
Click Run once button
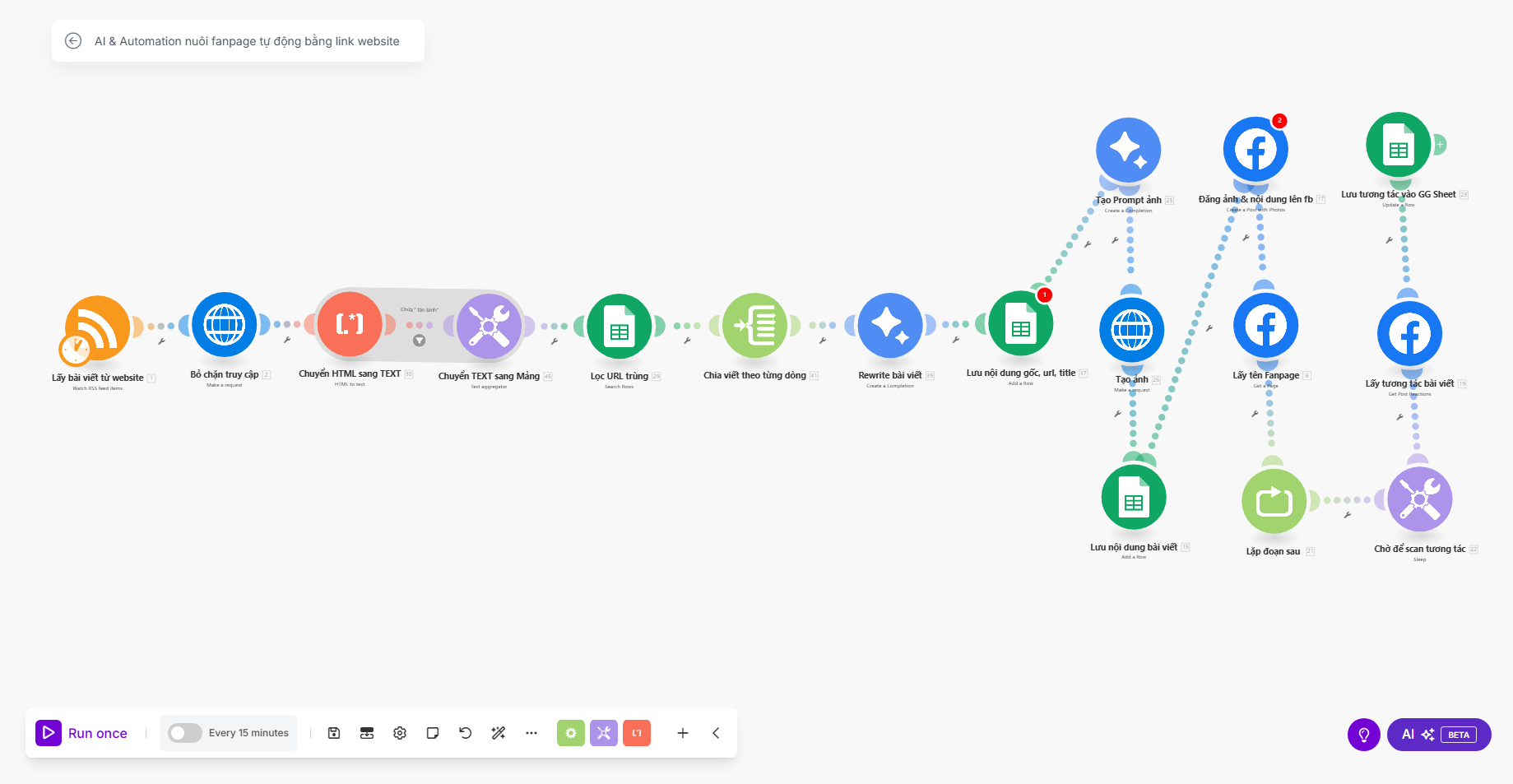tap(81, 733)
